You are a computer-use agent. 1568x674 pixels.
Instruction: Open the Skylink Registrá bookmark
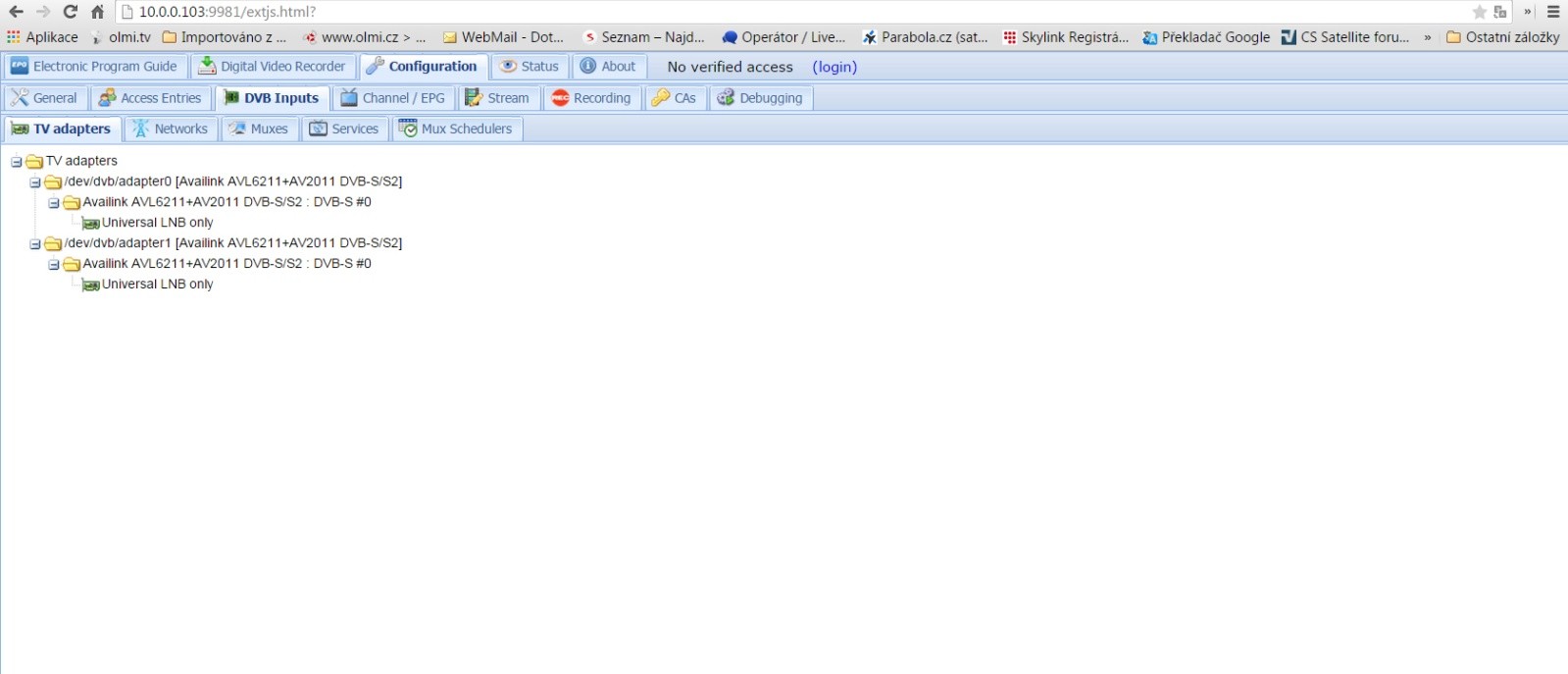(x=1066, y=37)
